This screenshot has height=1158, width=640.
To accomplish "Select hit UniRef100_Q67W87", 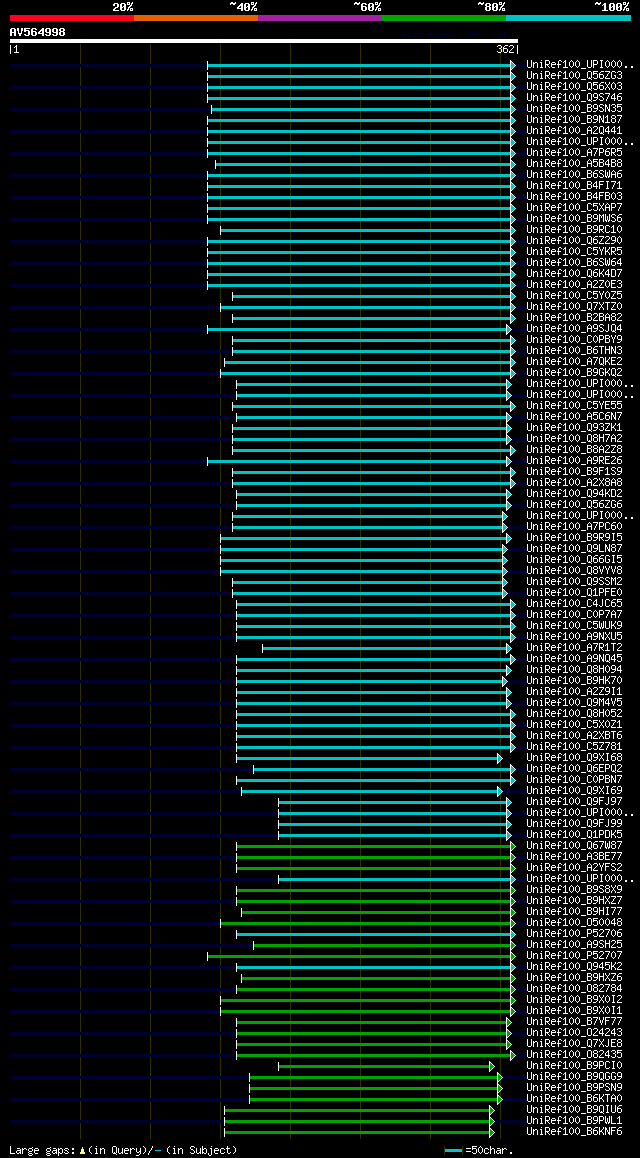I will (x=574, y=846).
